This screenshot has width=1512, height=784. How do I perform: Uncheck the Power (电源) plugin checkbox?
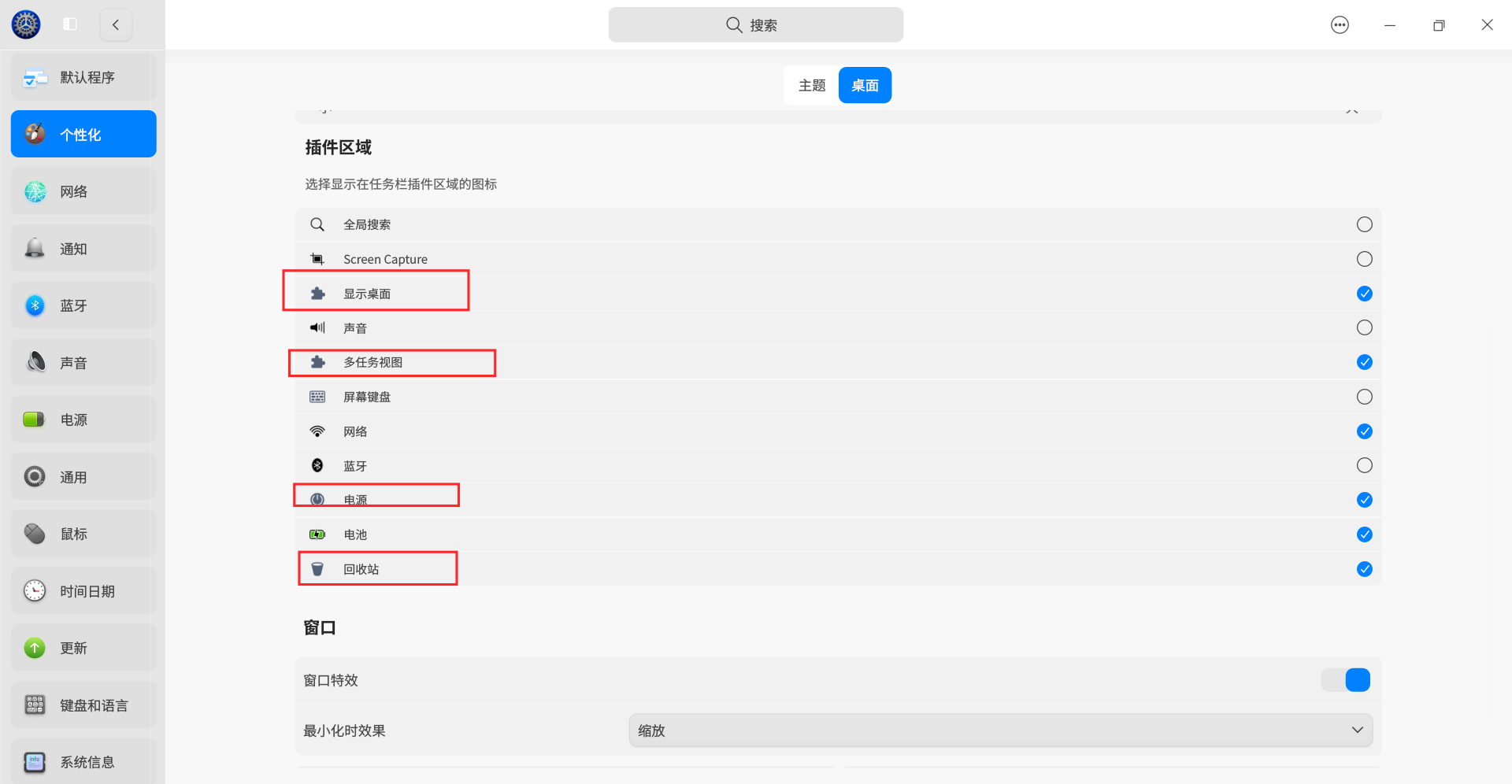(1365, 500)
